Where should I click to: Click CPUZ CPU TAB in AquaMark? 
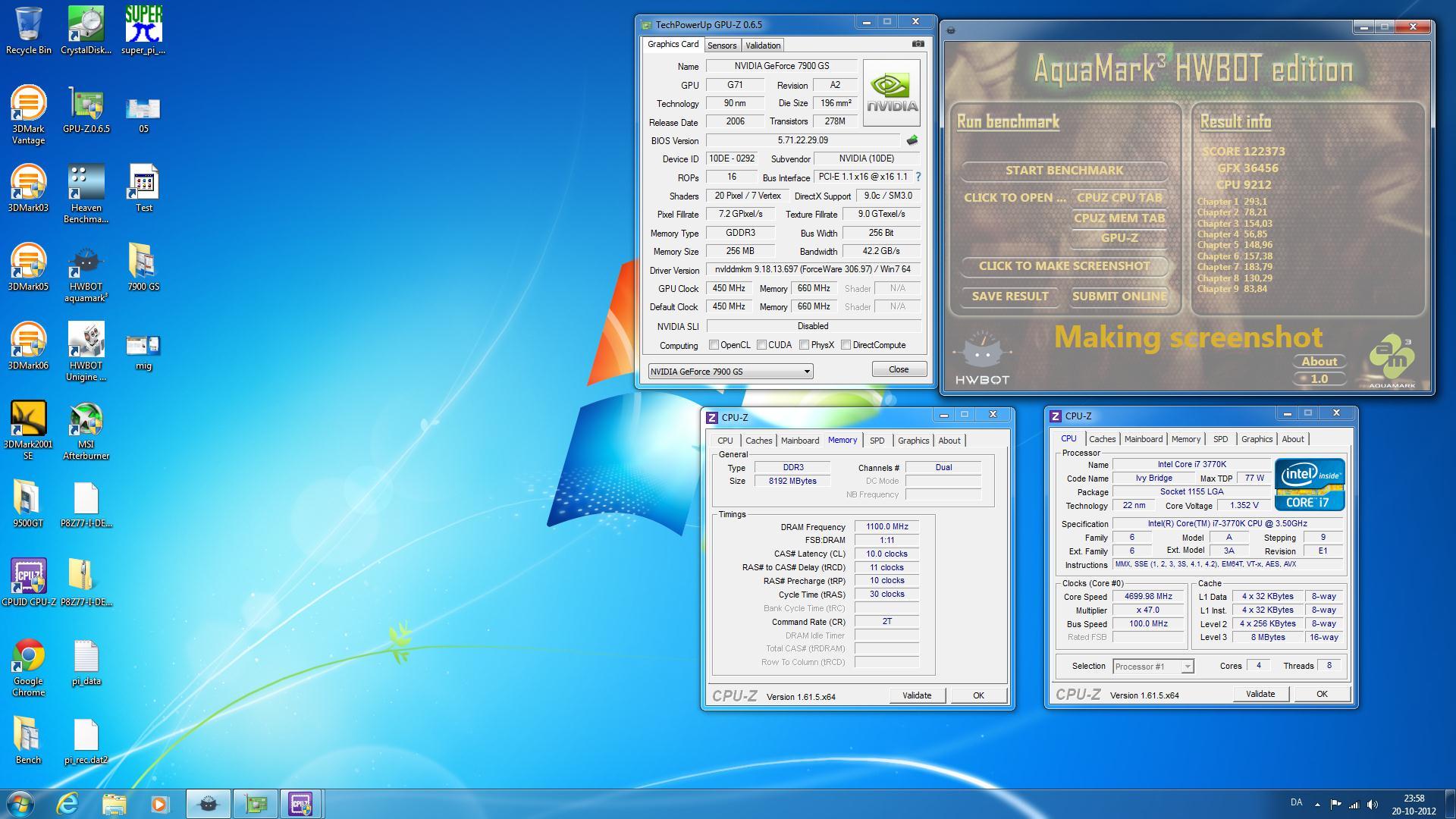(x=1119, y=197)
